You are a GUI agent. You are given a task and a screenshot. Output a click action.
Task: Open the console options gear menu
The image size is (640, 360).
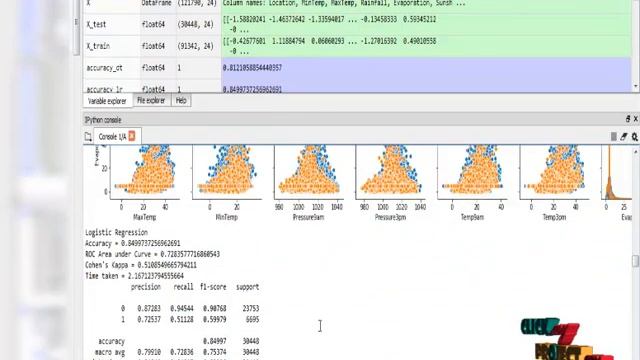[x=635, y=137]
